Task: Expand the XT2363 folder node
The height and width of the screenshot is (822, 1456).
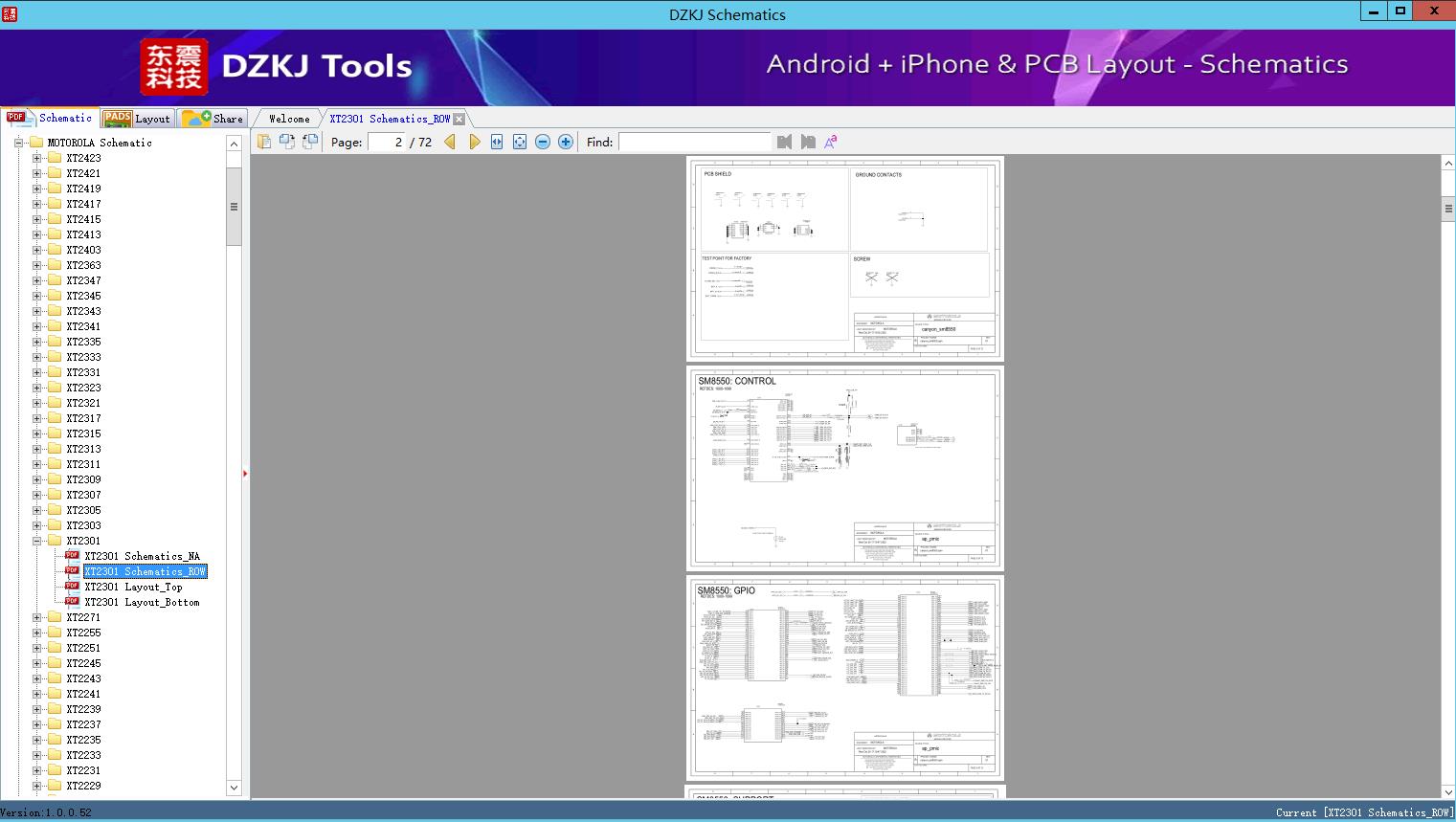Action: click(36, 265)
